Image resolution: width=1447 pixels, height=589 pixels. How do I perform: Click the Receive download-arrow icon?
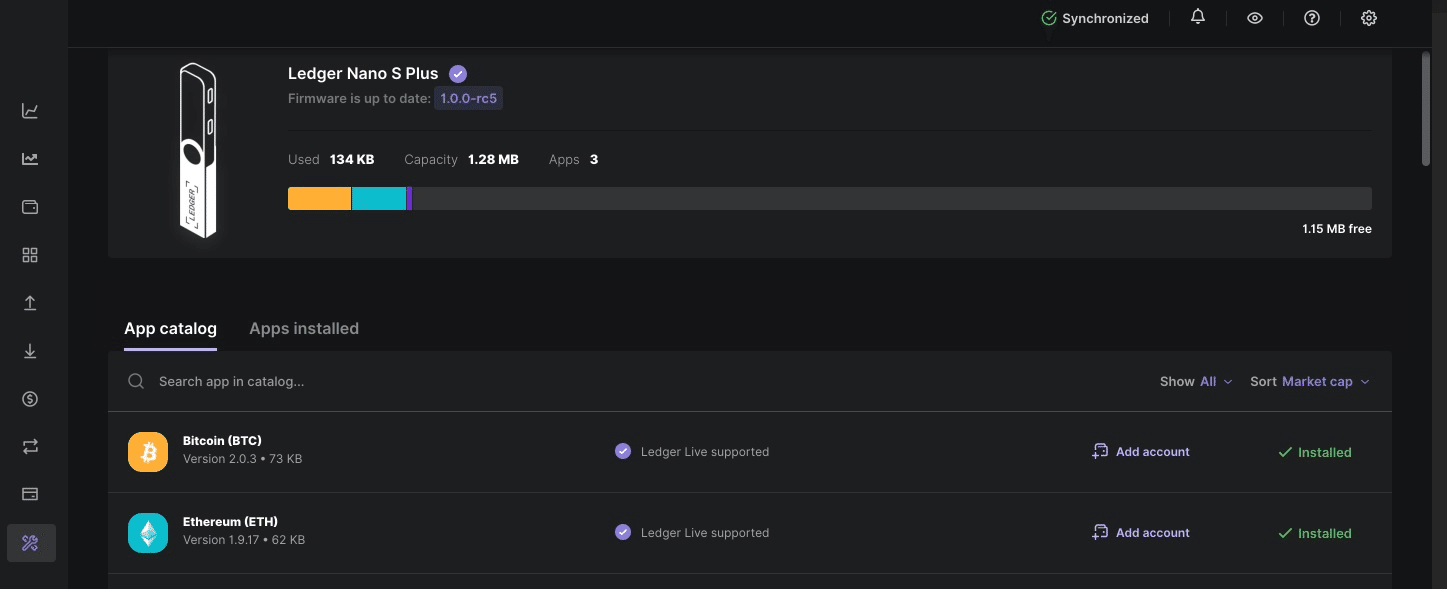point(30,351)
